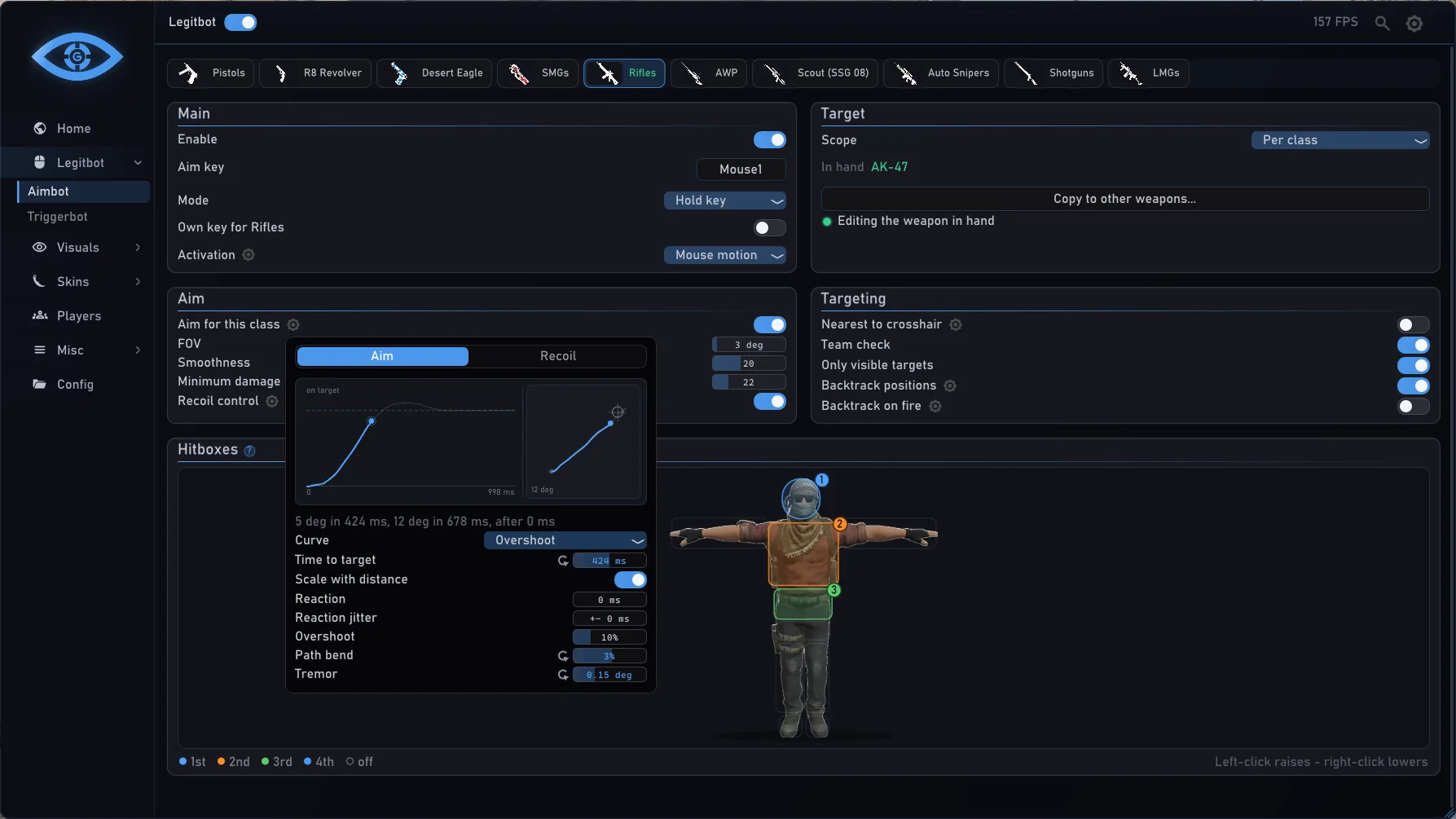The width and height of the screenshot is (1456, 819).
Task: Open the Mode Hold key dropdown
Action: pyautogui.click(x=725, y=200)
